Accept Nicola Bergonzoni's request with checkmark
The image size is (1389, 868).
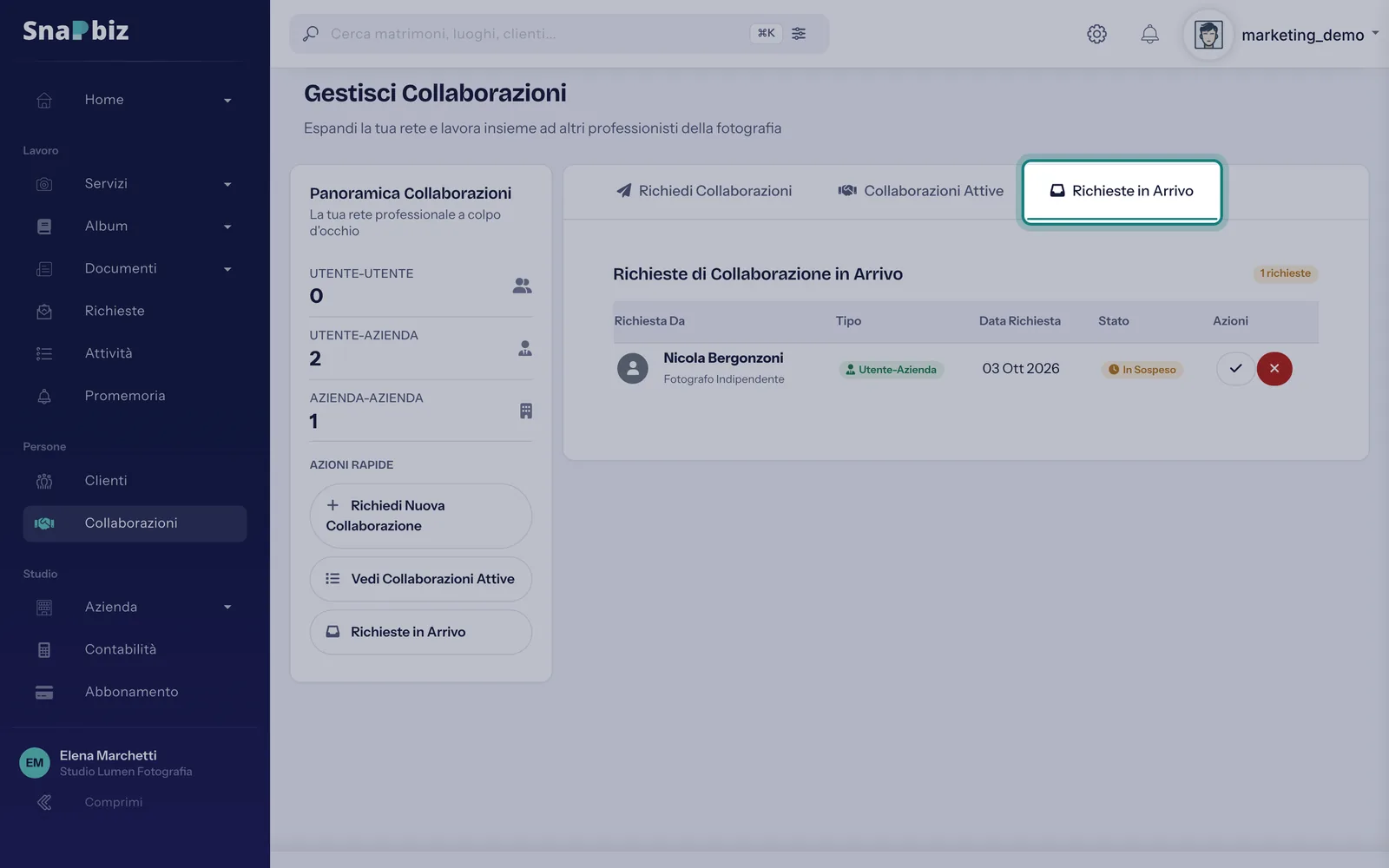tap(1235, 369)
